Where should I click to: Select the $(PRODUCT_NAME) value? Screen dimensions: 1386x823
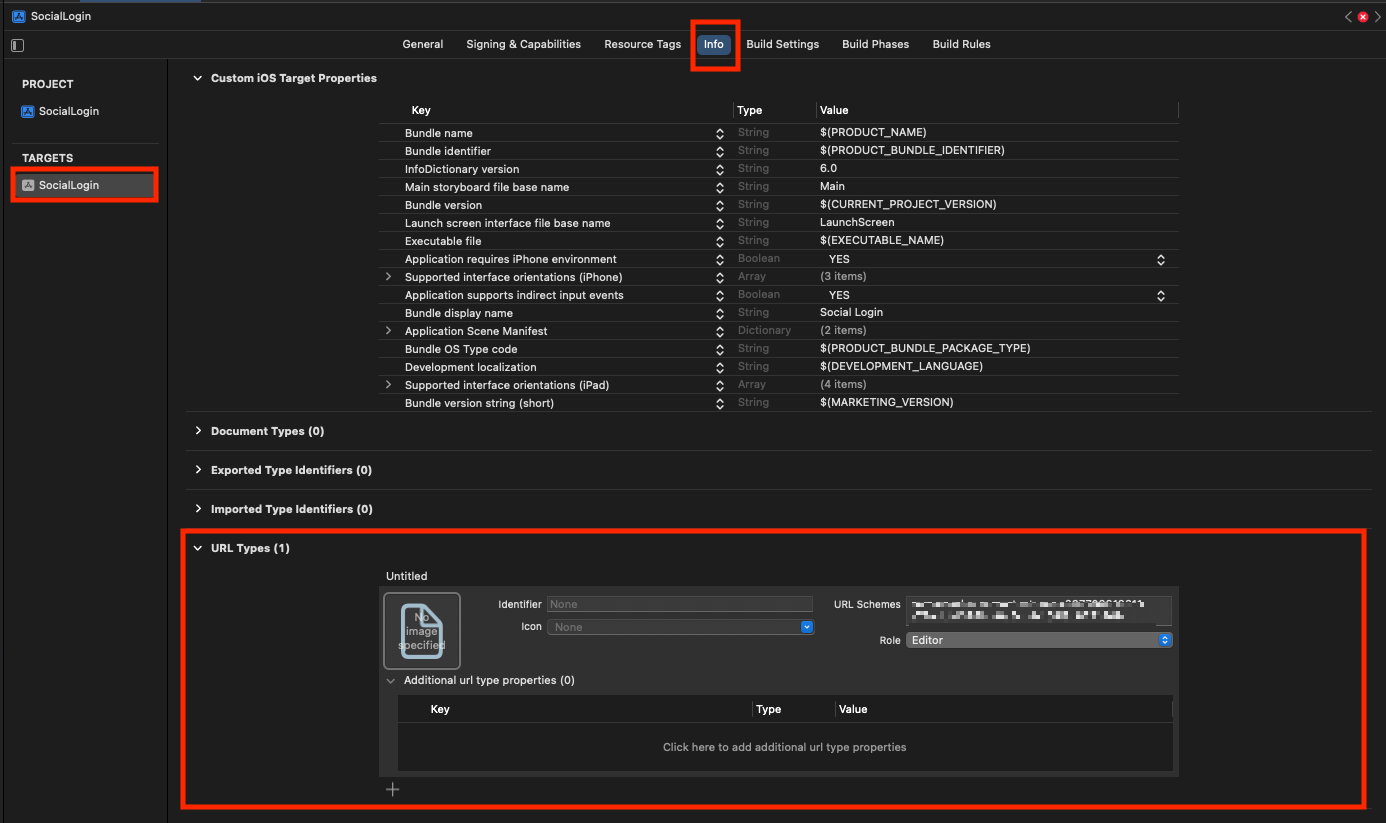coord(873,133)
